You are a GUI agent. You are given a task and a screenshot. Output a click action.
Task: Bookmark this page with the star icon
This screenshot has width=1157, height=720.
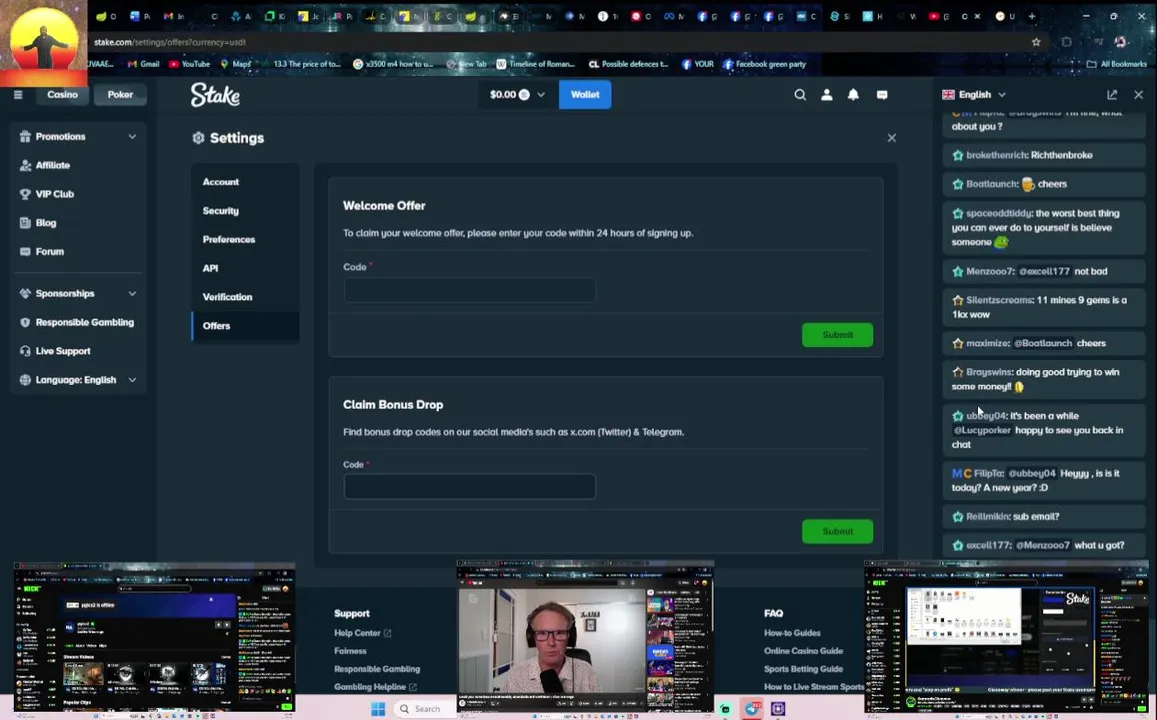pyautogui.click(x=1036, y=42)
